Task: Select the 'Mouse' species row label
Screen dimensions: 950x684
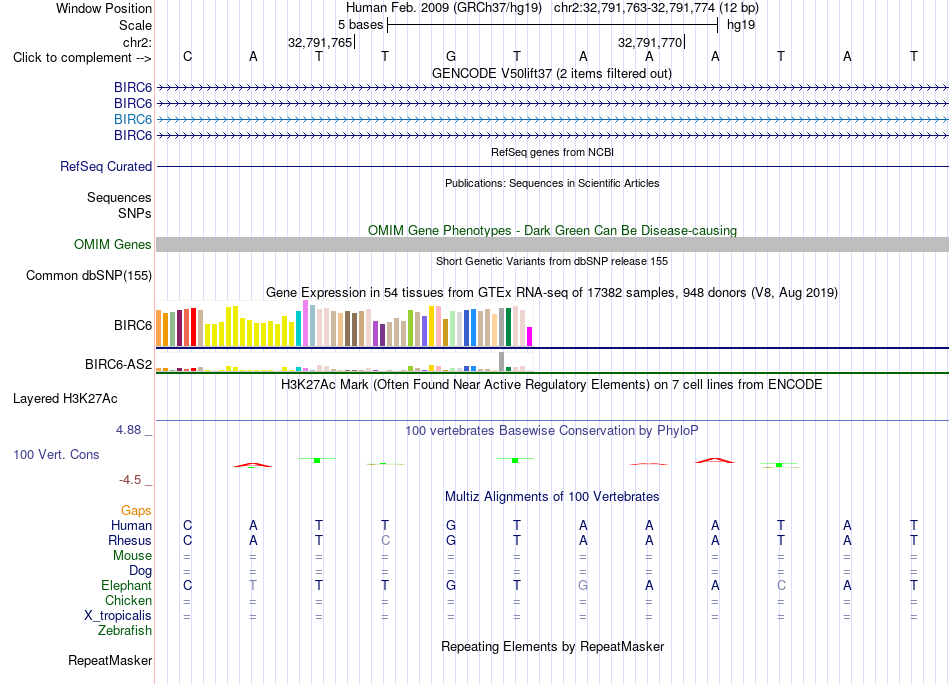Action: pyautogui.click(x=132, y=556)
